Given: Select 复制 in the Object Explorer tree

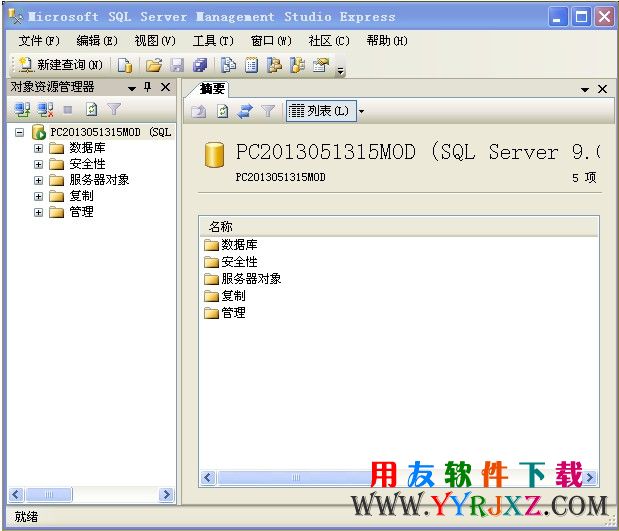Looking at the screenshot, I should (x=81, y=196).
